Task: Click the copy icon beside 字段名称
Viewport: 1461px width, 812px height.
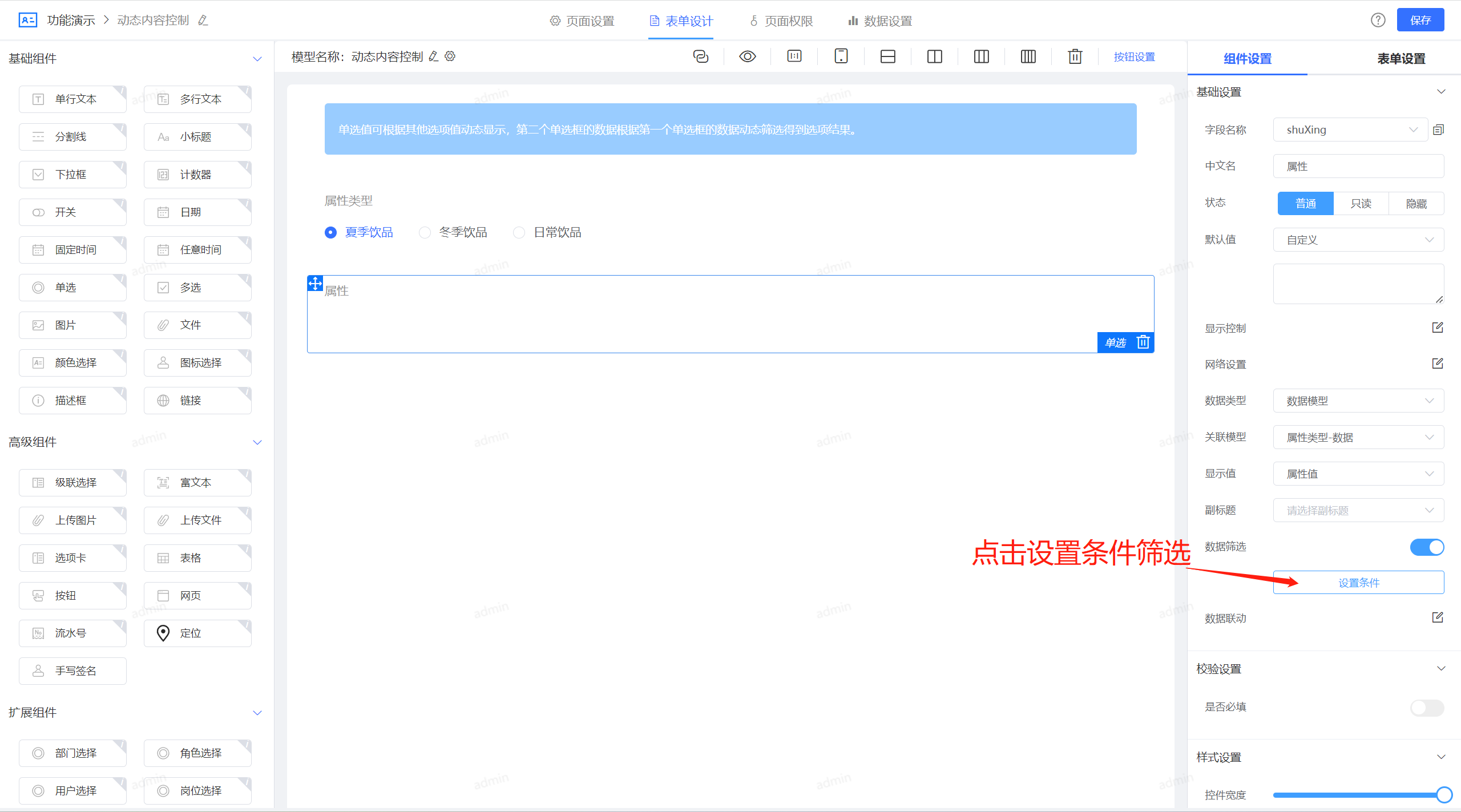Action: 1438,130
